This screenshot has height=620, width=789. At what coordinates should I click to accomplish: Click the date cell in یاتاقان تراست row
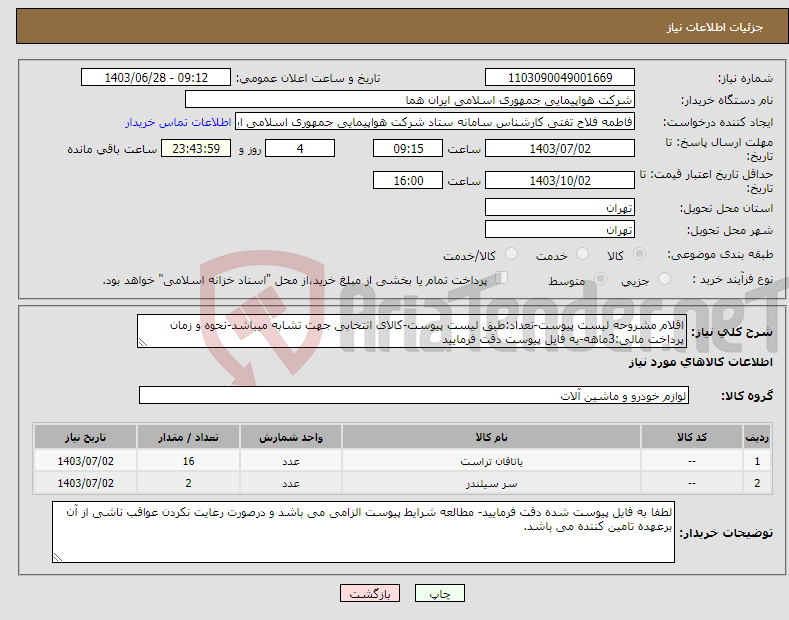coord(86,461)
